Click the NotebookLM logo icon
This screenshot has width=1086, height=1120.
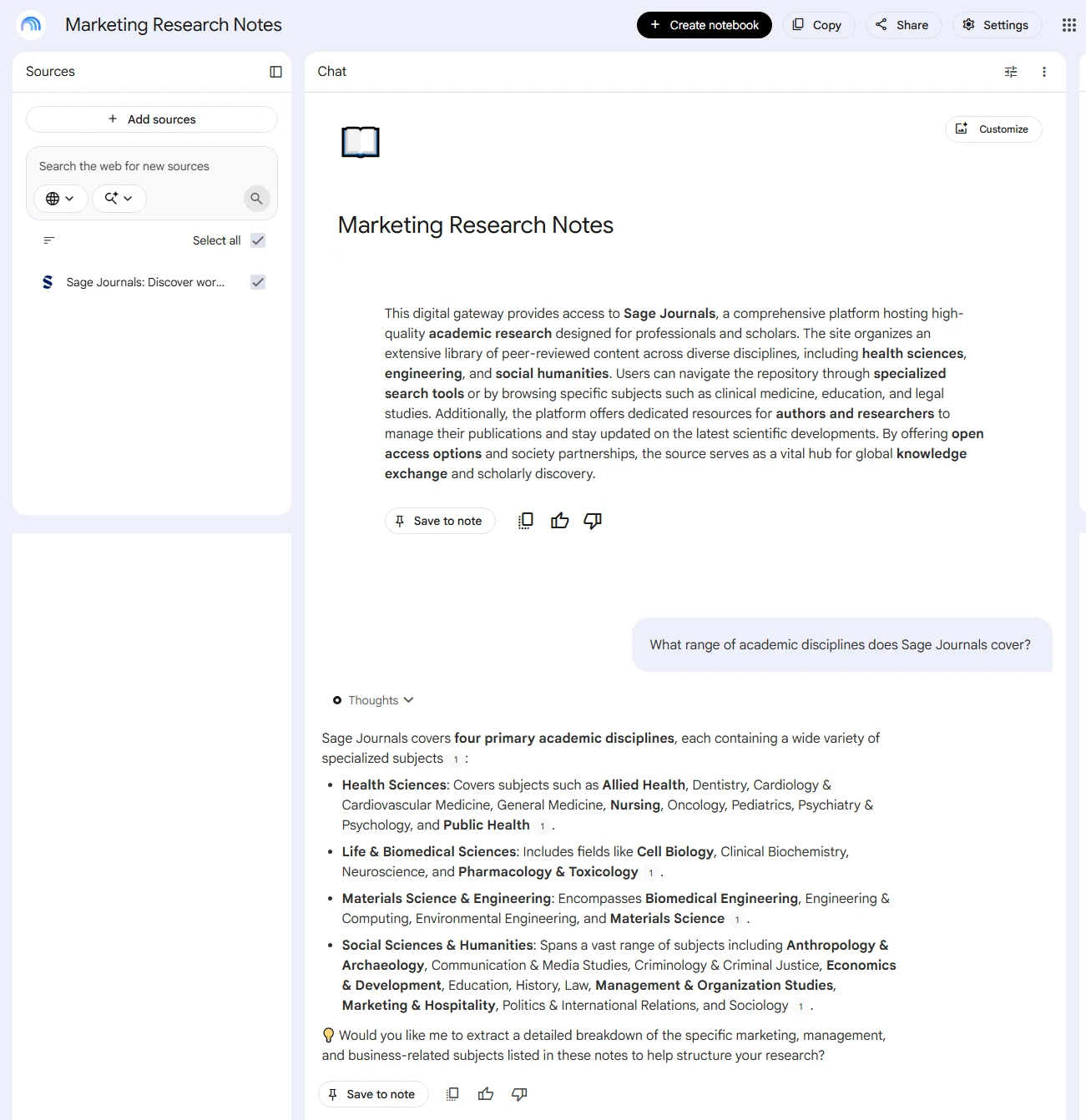click(x=31, y=25)
